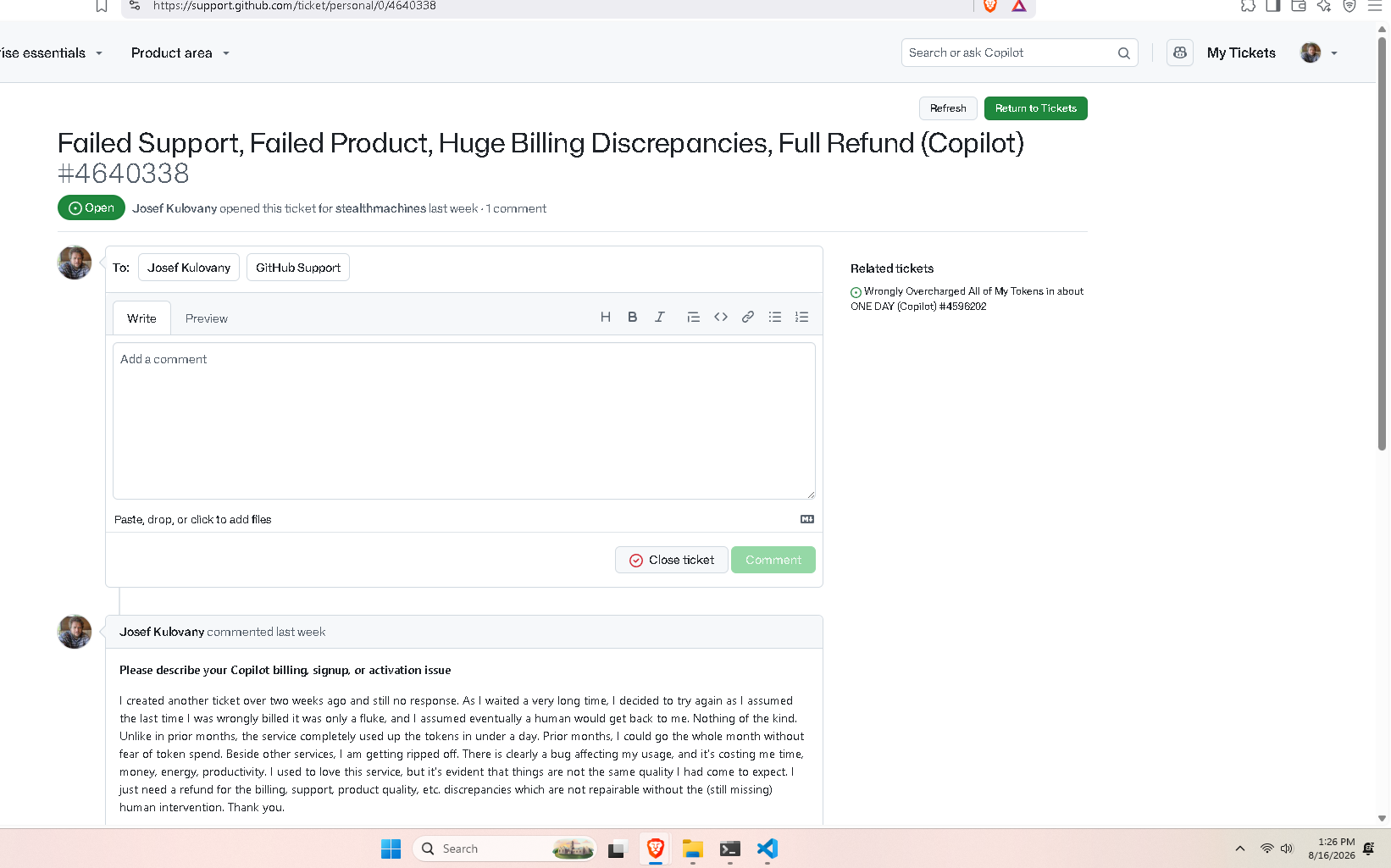The height and width of the screenshot is (868, 1391).
Task: Toggle the browser sidebar panel icon
Action: click(x=1273, y=6)
